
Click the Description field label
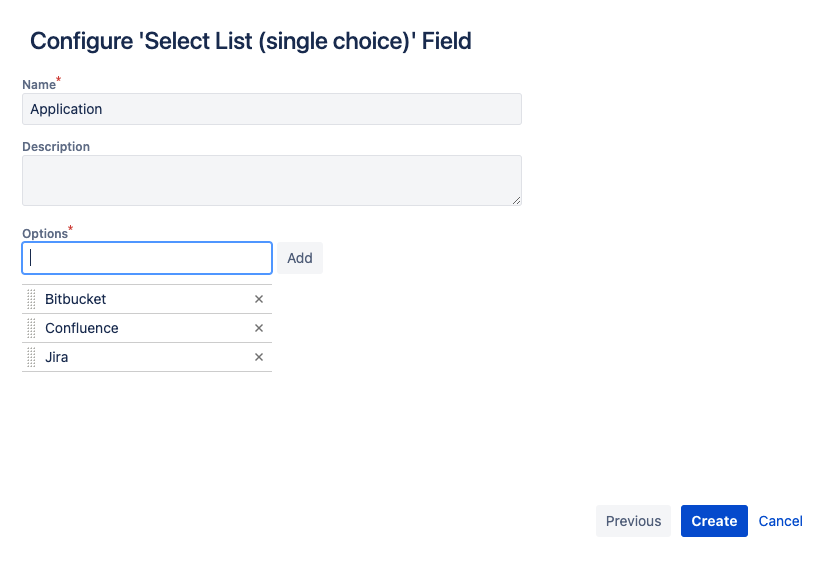56,147
